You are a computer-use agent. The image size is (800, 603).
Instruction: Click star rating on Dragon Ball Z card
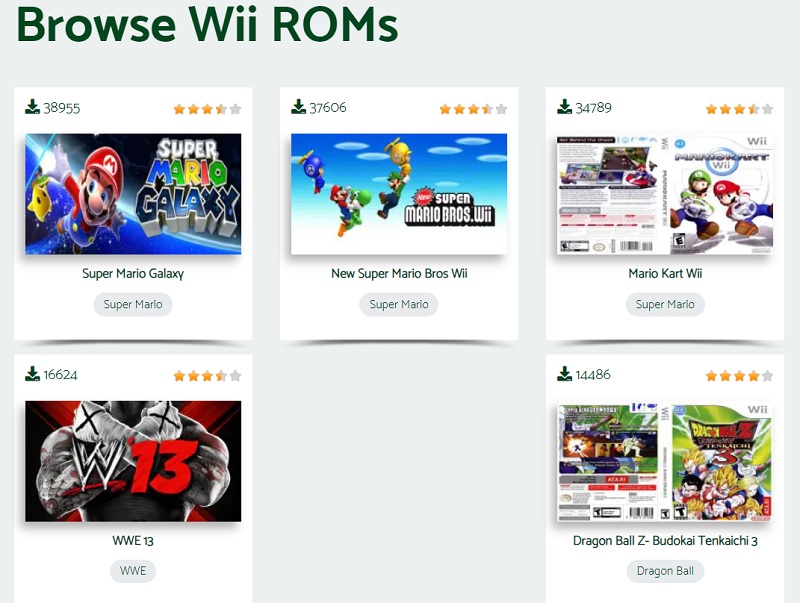pyautogui.click(x=739, y=376)
